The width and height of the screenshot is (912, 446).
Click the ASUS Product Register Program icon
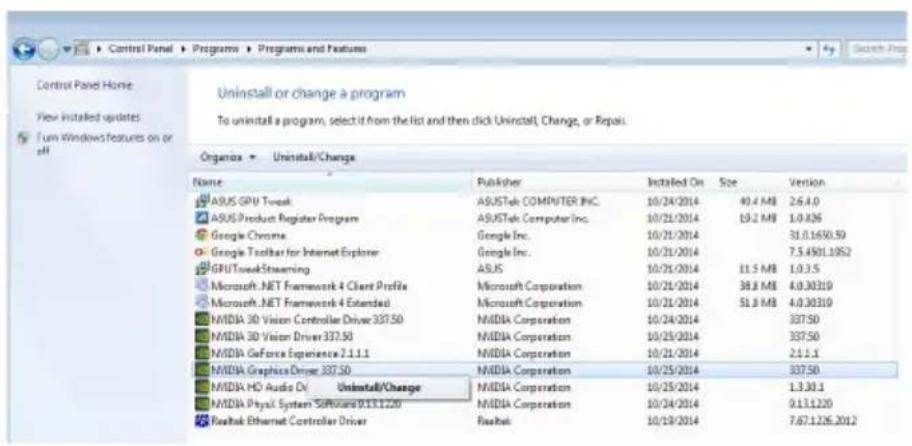pos(201,219)
